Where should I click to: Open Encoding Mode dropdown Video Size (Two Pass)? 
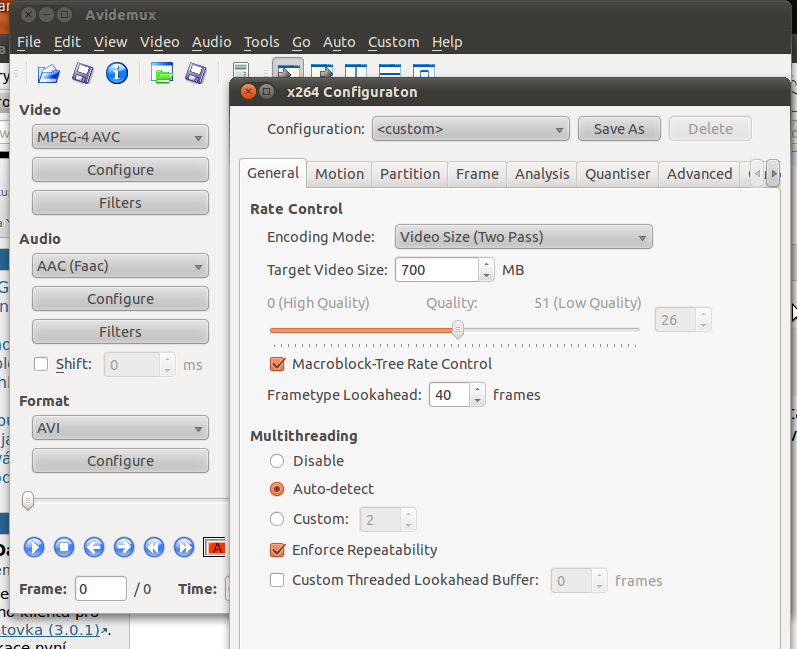524,237
